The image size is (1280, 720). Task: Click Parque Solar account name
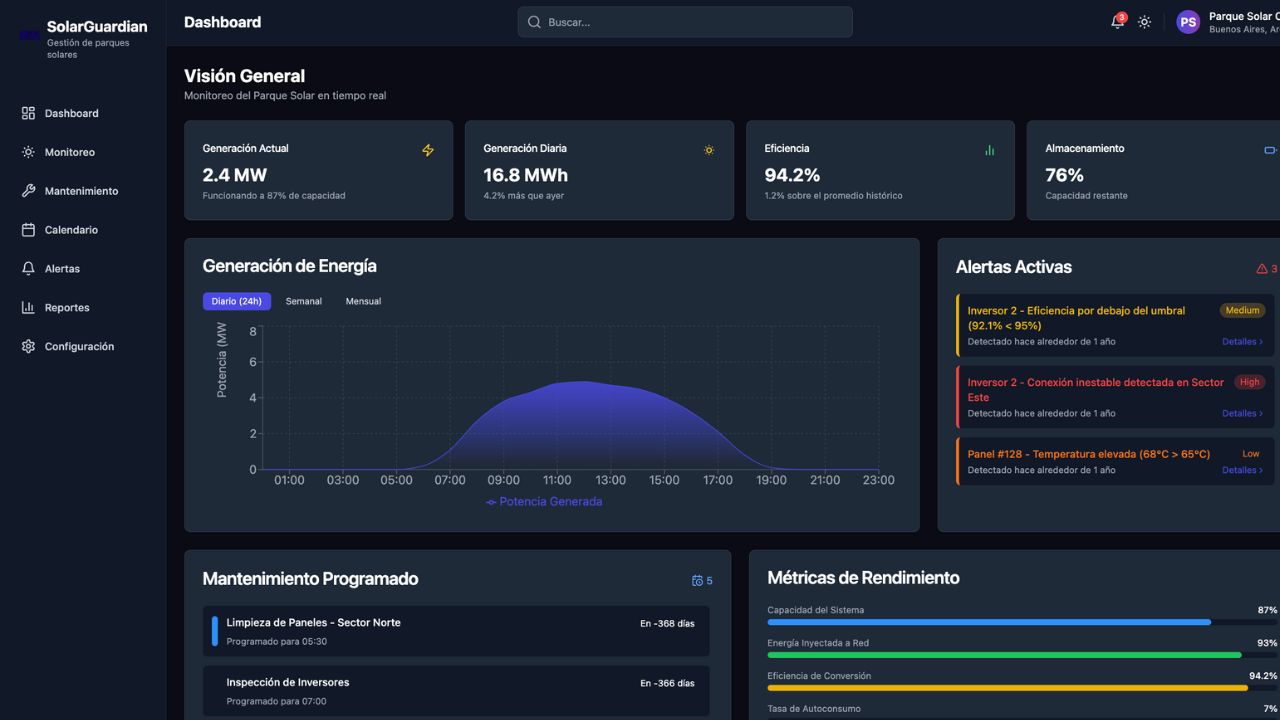pyautogui.click(x=1244, y=16)
